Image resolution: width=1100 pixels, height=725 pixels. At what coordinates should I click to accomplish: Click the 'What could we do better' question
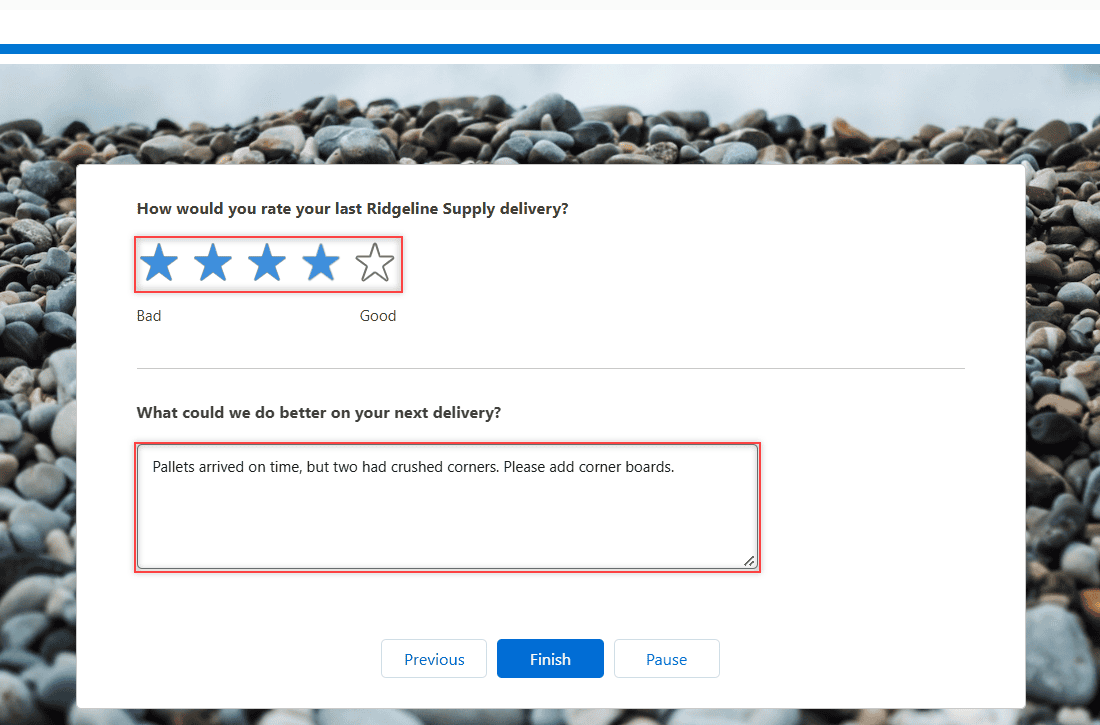coord(318,413)
